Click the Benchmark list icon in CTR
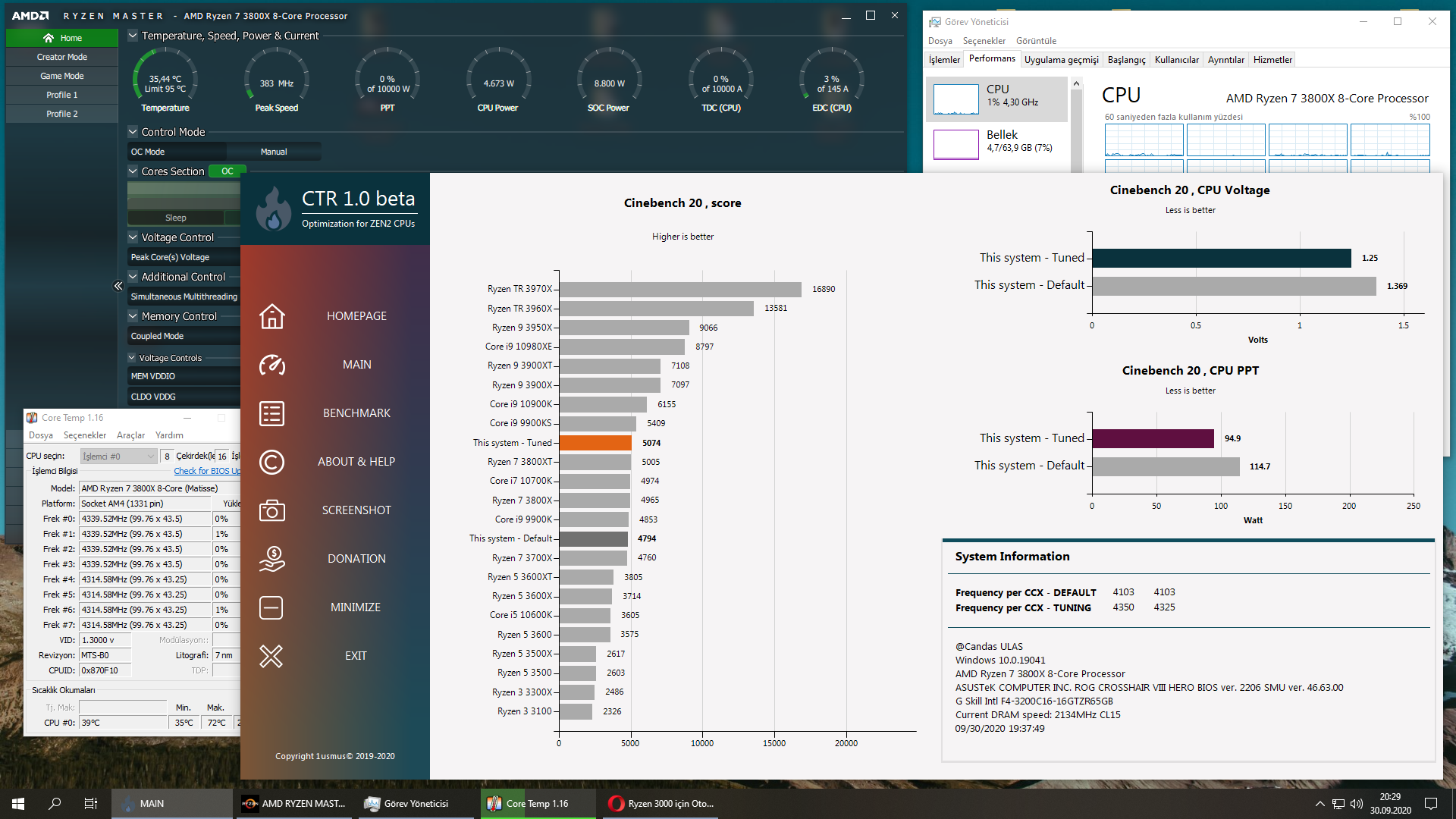 [x=271, y=413]
